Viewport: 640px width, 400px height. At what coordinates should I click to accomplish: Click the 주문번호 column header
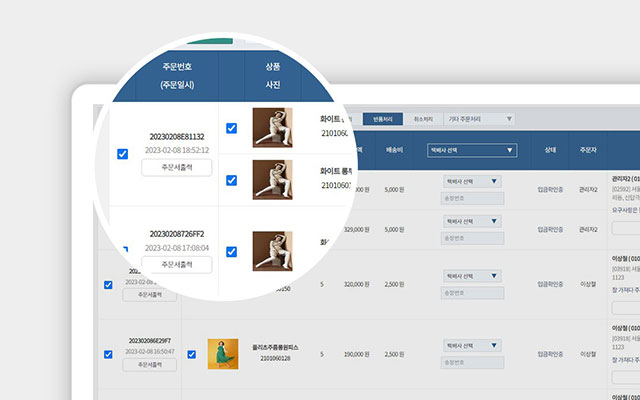pos(176,75)
